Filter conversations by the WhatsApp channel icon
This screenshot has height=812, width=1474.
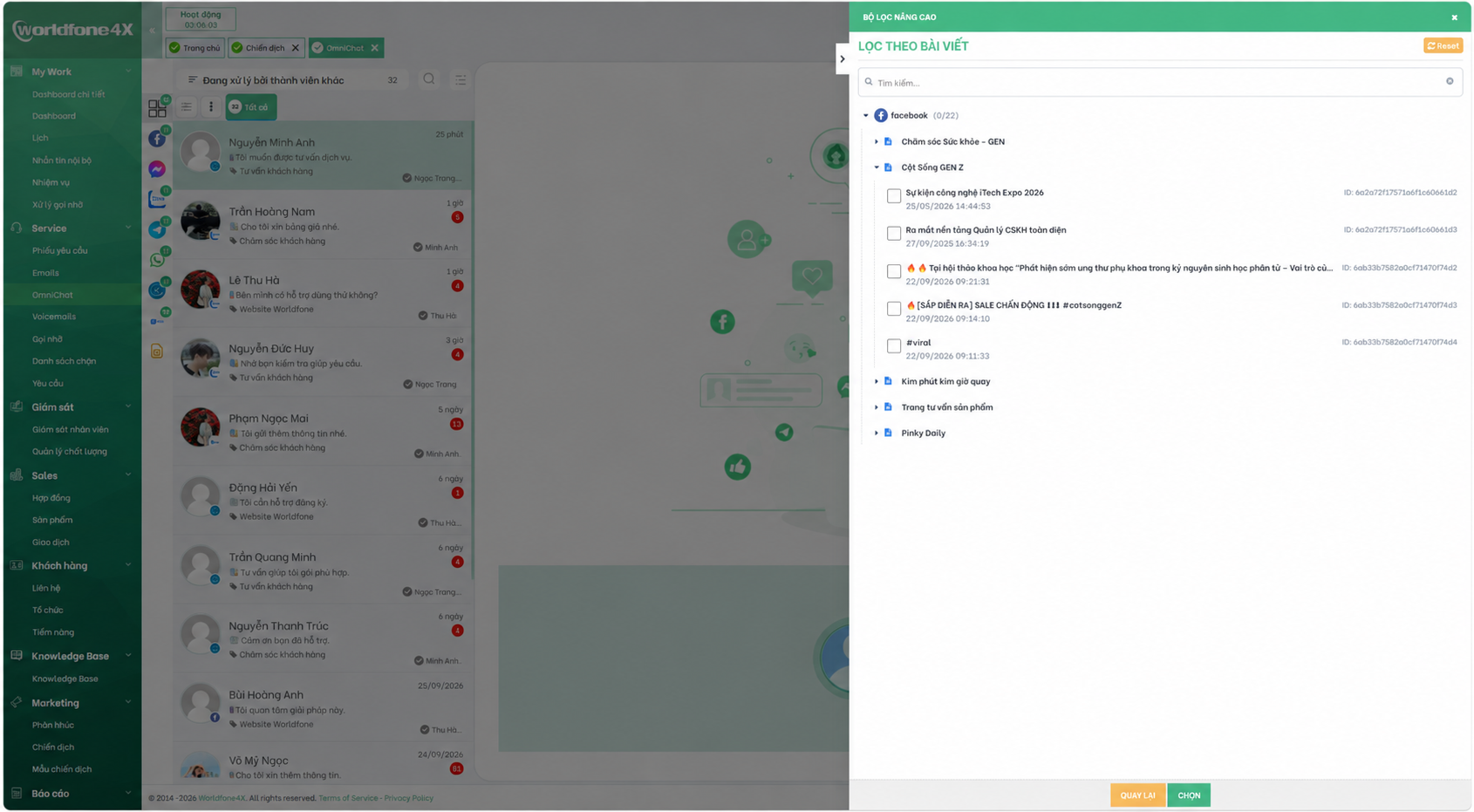coord(157,260)
